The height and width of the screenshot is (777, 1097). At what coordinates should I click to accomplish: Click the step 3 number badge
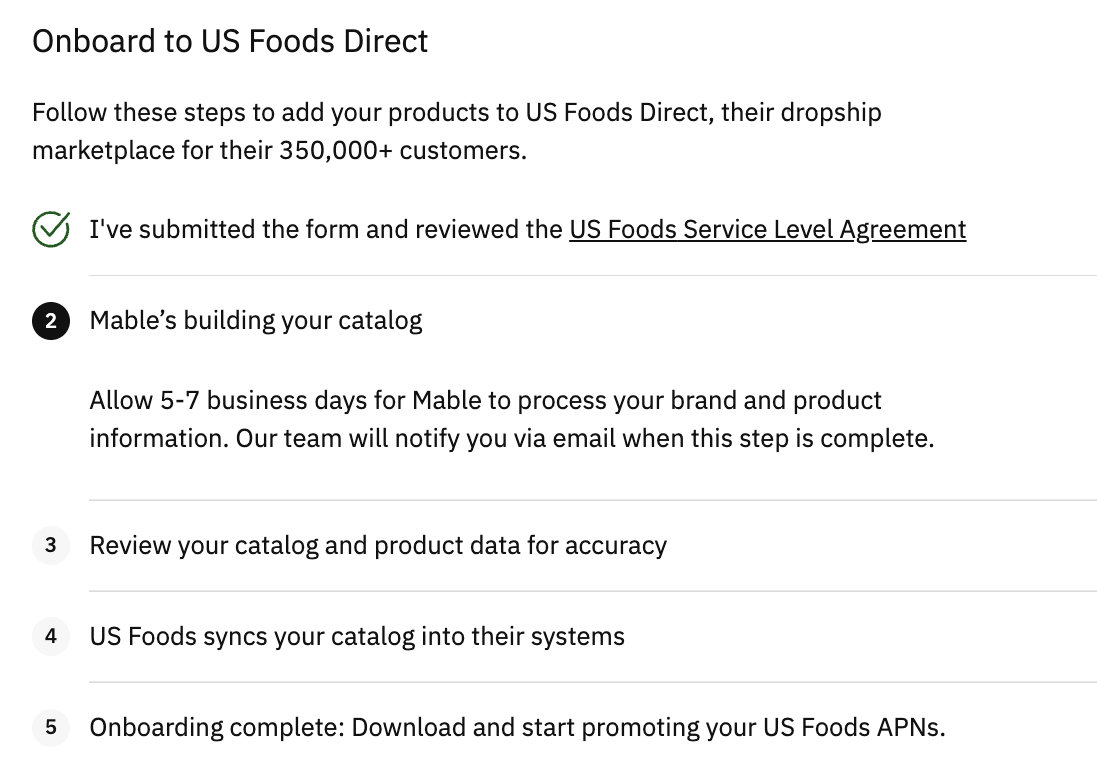(51, 546)
